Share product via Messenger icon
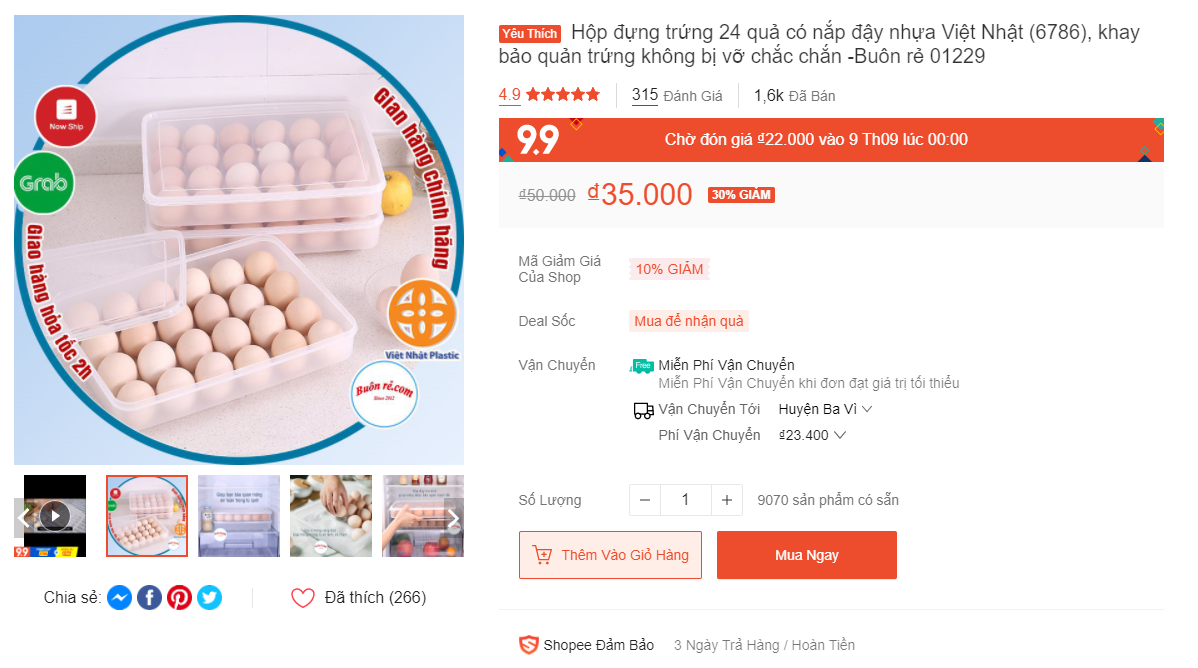 119,598
